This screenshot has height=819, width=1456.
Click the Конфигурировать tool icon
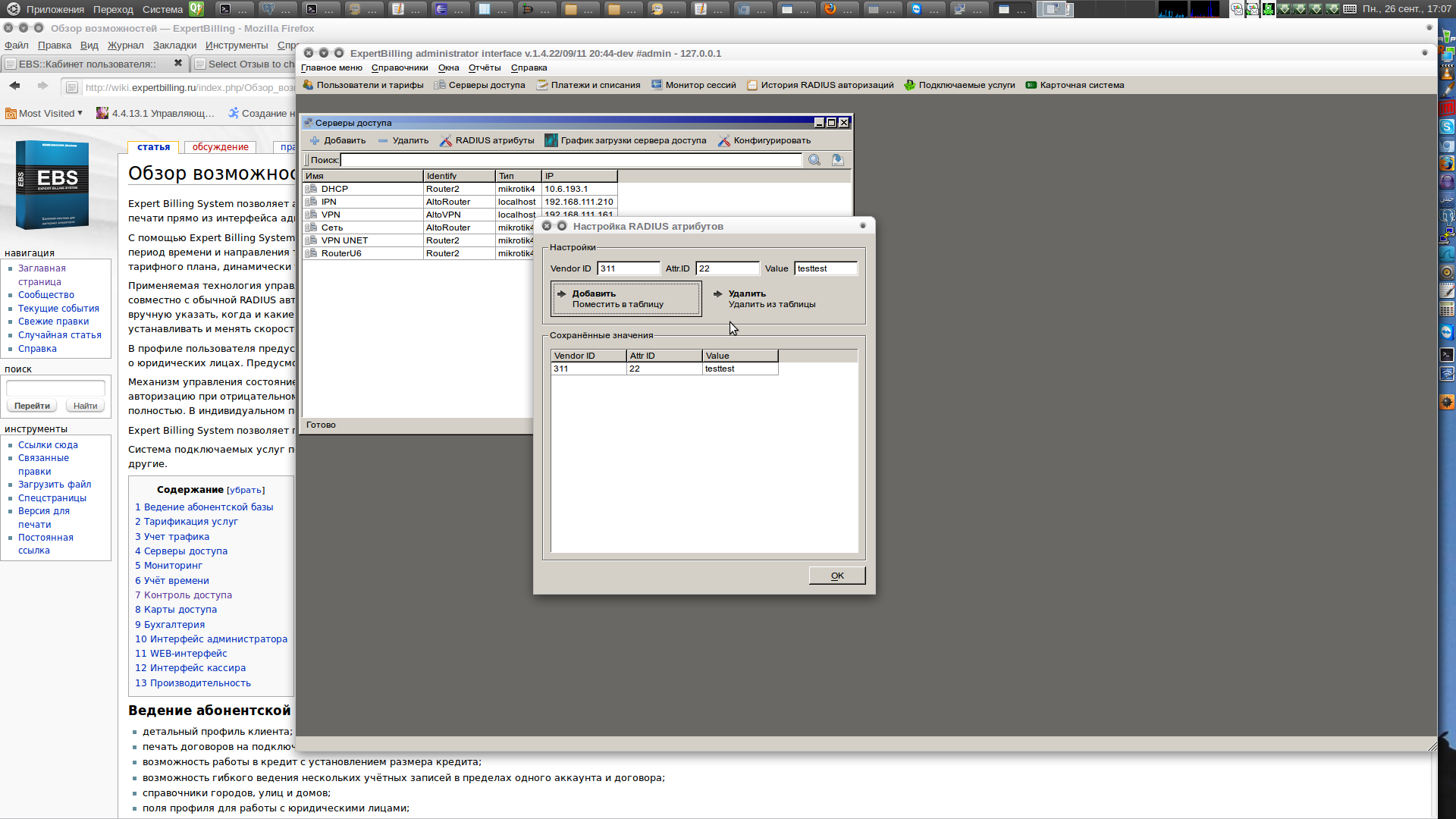point(724,140)
